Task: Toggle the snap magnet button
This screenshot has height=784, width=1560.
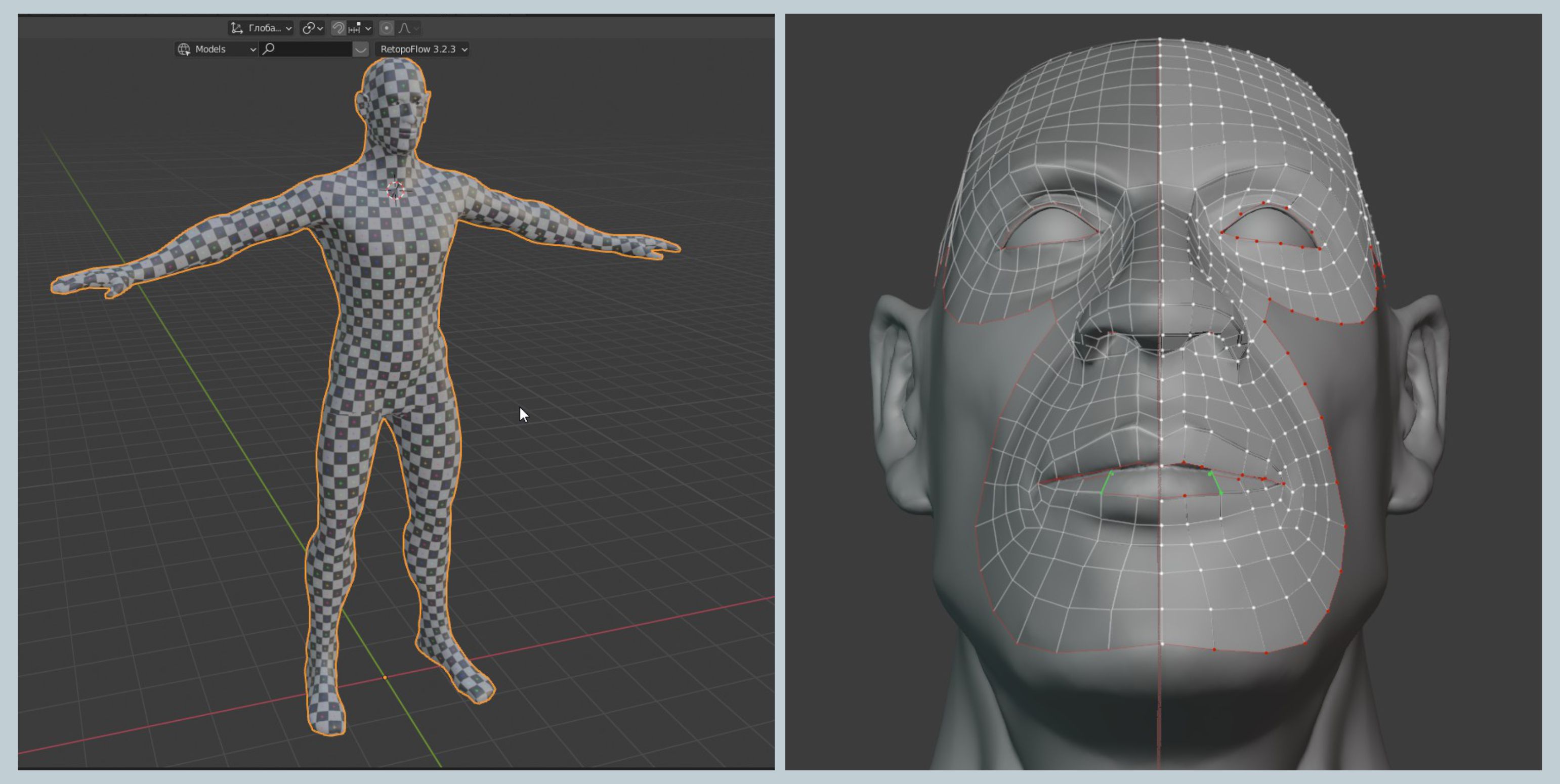Action: (339, 28)
